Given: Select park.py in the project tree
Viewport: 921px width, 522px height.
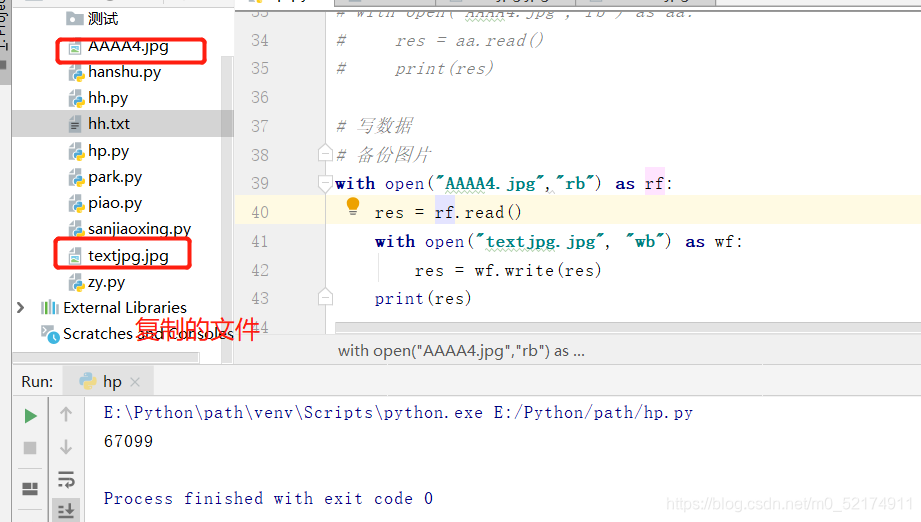Looking at the screenshot, I should 115,177.
